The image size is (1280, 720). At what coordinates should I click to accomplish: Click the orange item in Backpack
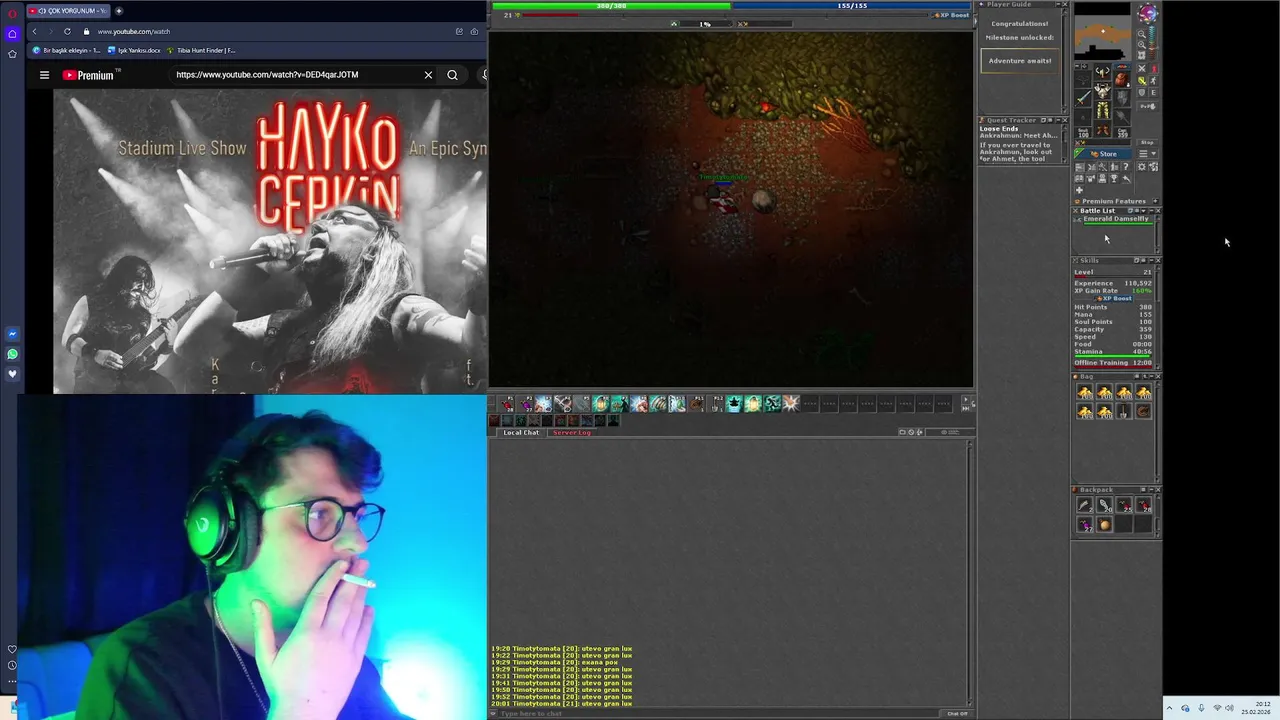tap(1104, 524)
